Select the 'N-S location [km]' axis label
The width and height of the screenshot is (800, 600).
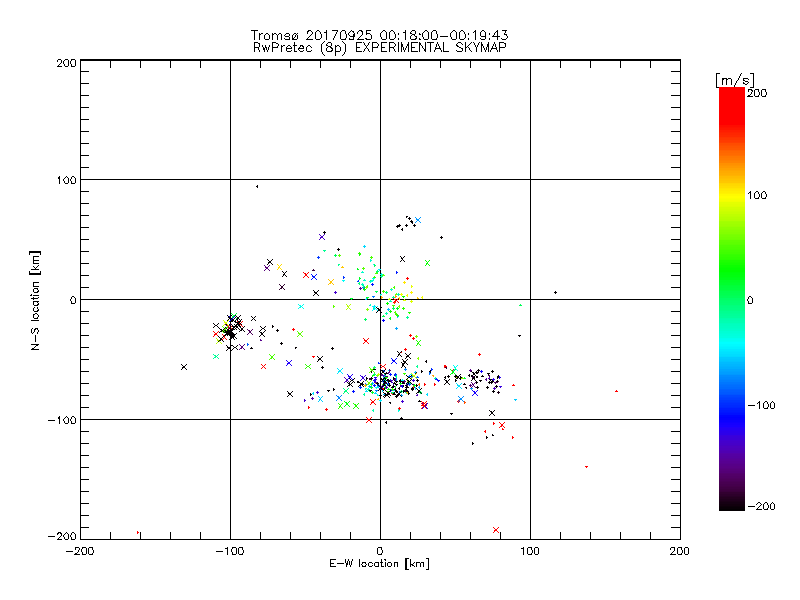(x=35, y=300)
